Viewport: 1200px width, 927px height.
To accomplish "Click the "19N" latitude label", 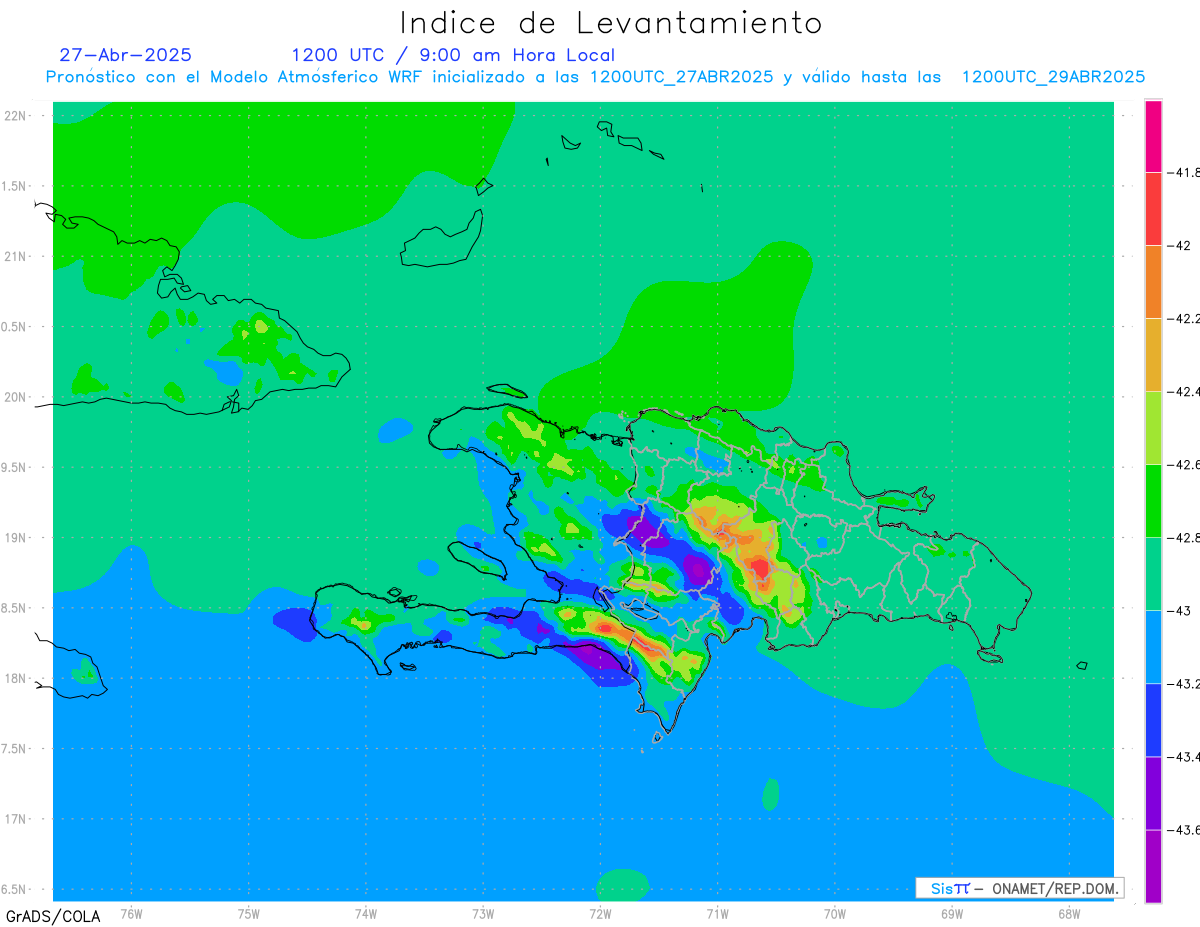I will coord(15,537).
